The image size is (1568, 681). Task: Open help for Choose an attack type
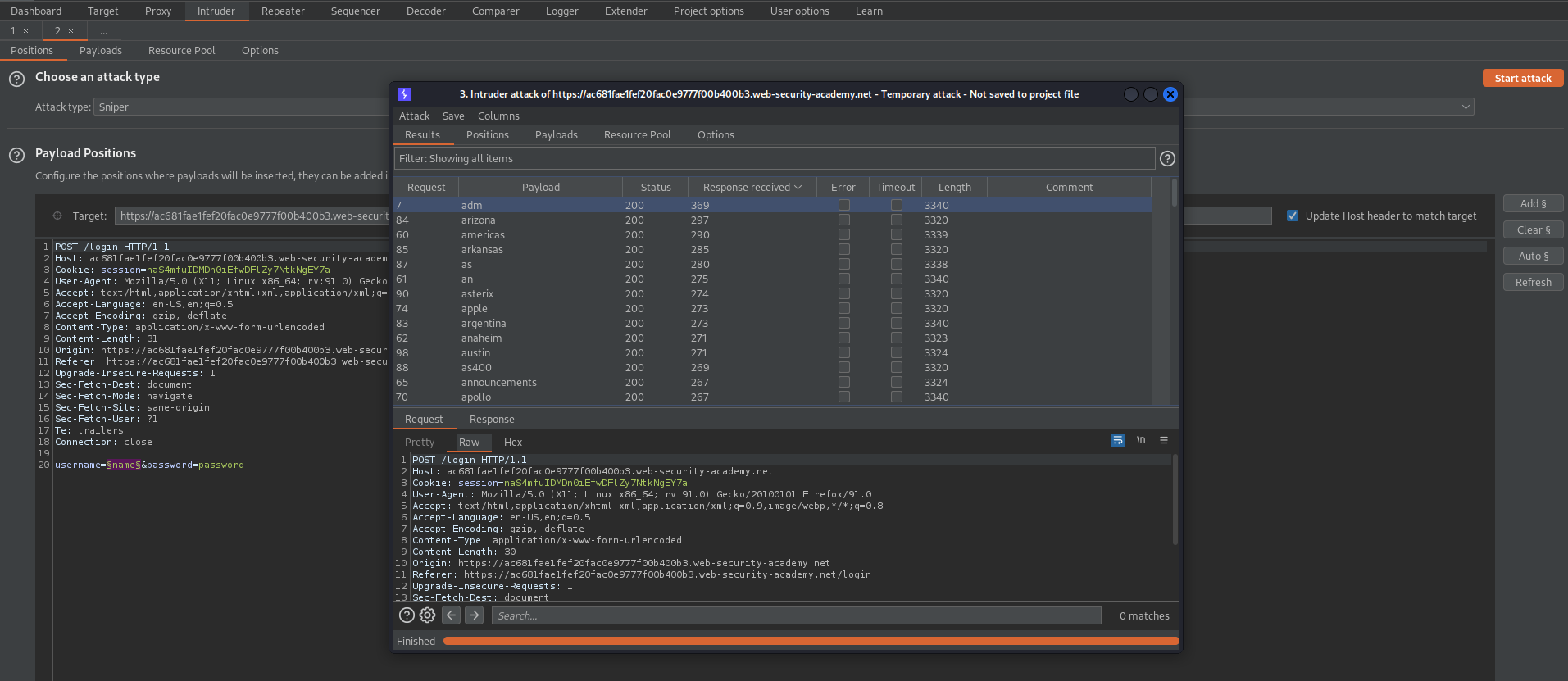pyautogui.click(x=16, y=79)
